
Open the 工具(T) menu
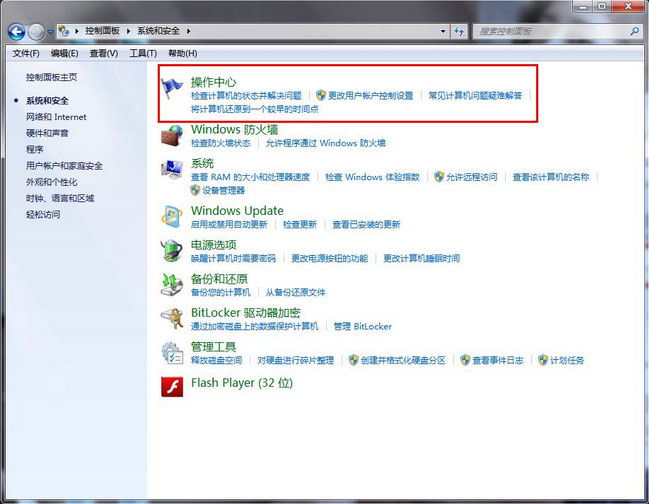click(x=143, y=53)
